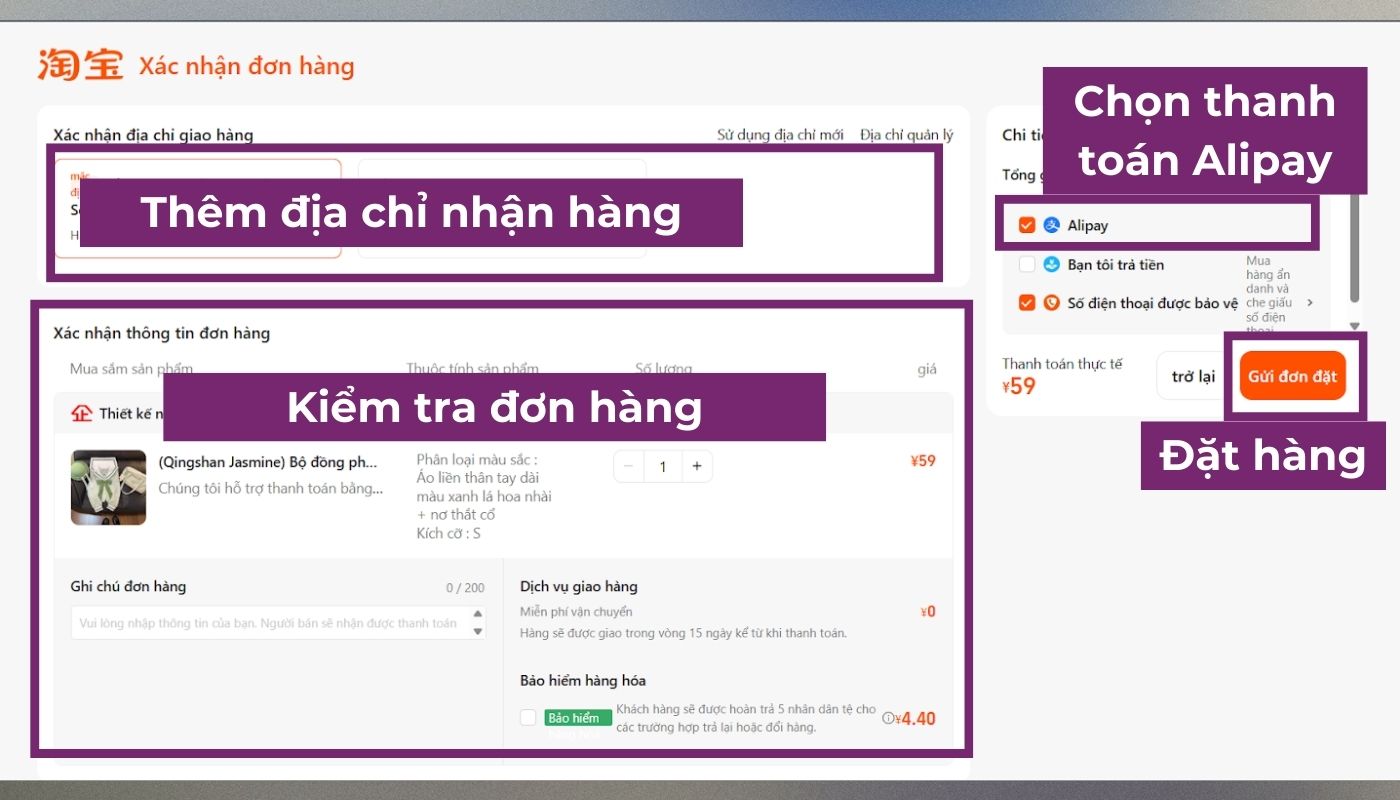Uncheck the Alipay payment checkbox

pos(1027,225)
